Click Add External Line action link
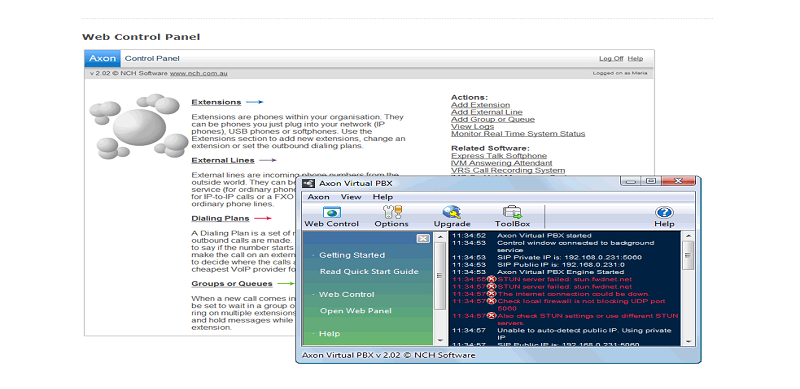 click(x=487, y=112)
